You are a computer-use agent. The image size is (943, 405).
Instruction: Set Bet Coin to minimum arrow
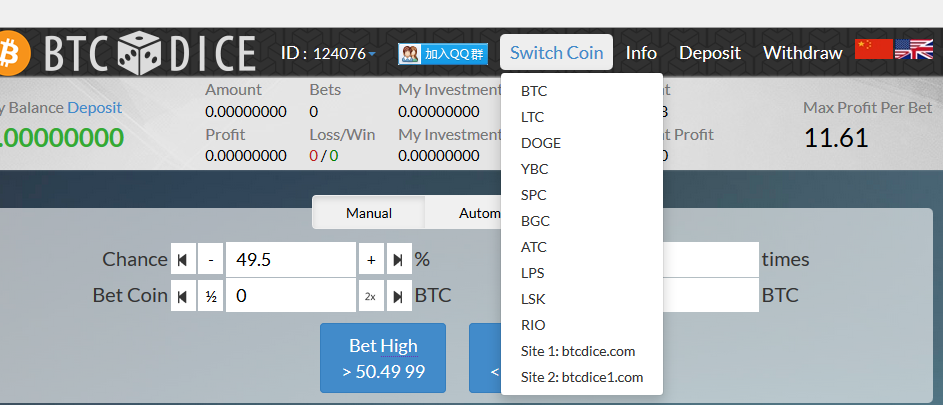(183, 296)
